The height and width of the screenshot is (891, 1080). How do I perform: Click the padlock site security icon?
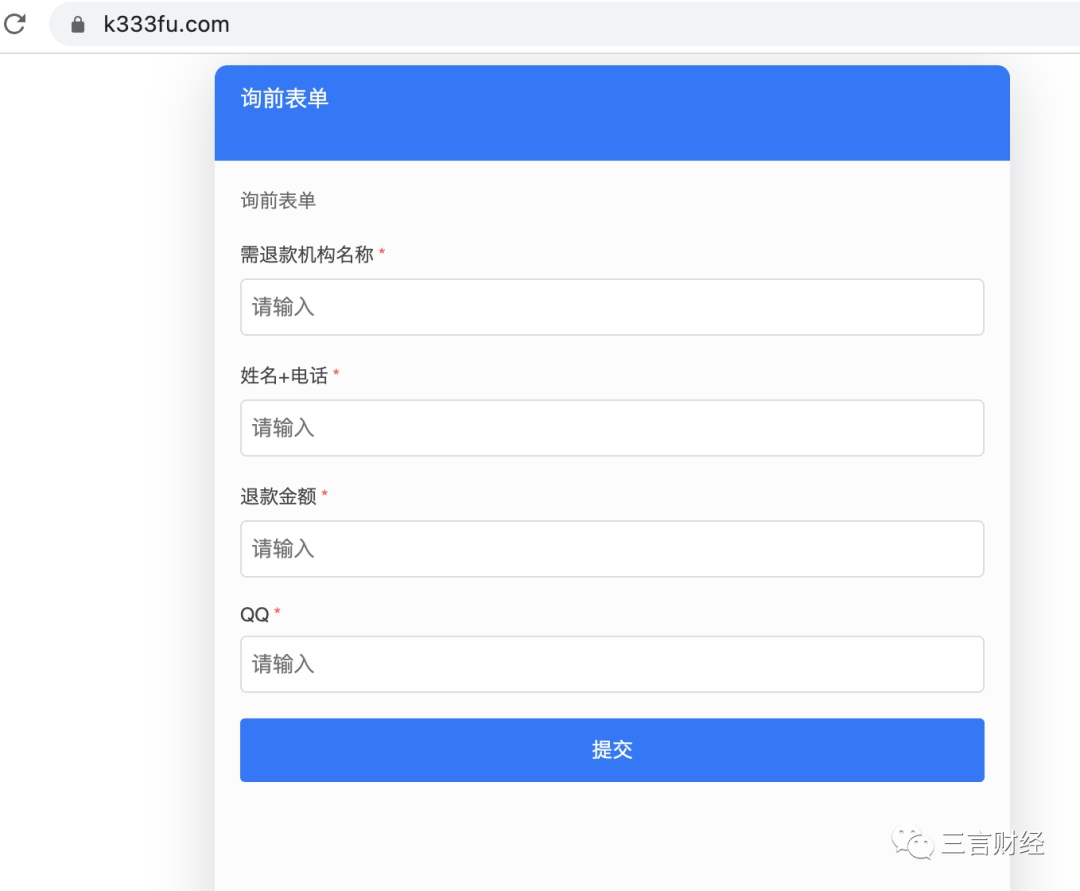pos(78,25)
